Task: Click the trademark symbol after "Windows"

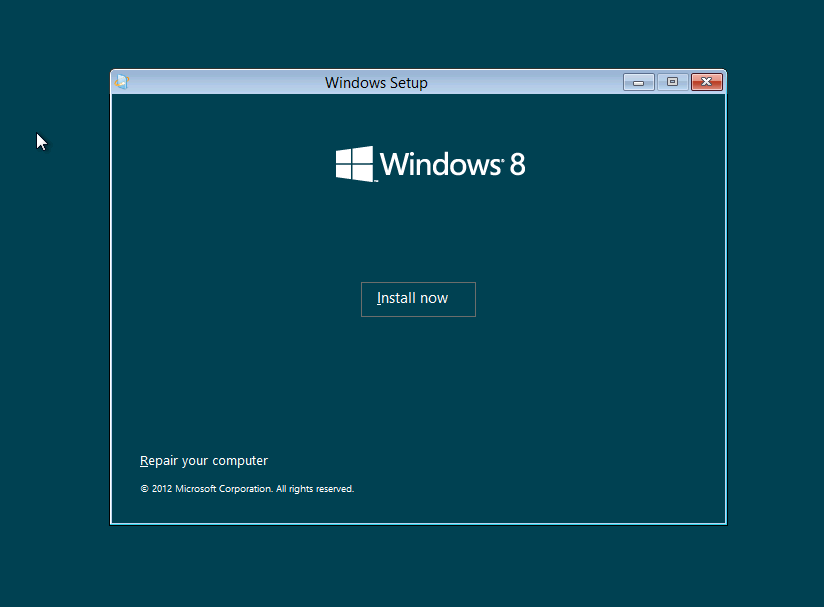Action: point(502,158)
